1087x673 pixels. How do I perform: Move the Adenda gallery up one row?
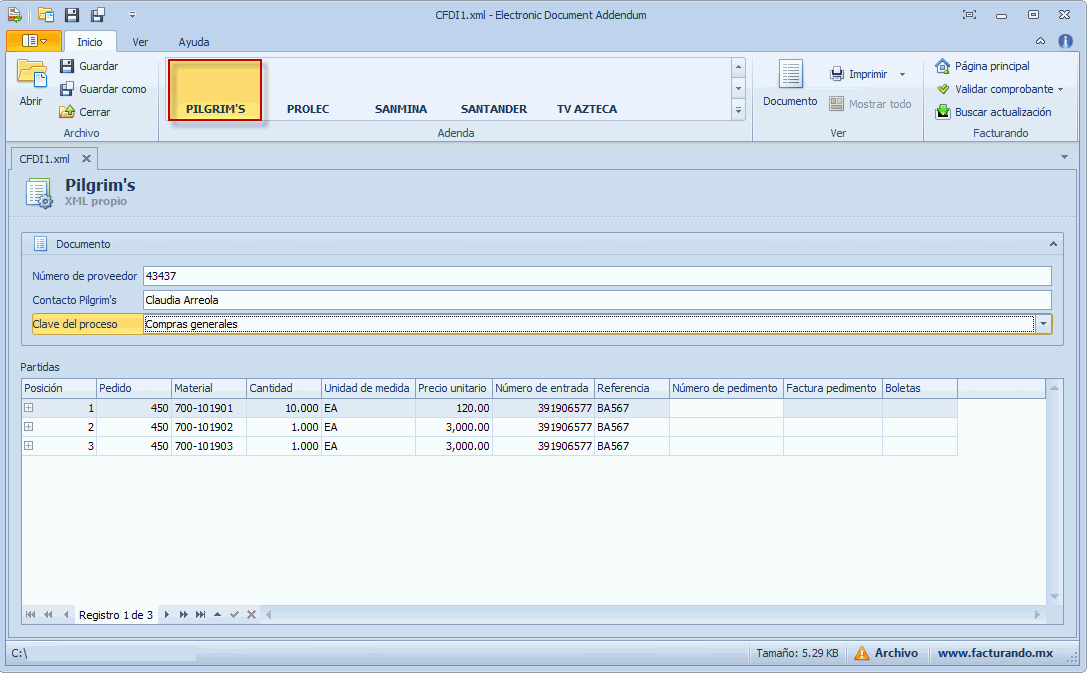pyautogui.click(x=738, y=67)
